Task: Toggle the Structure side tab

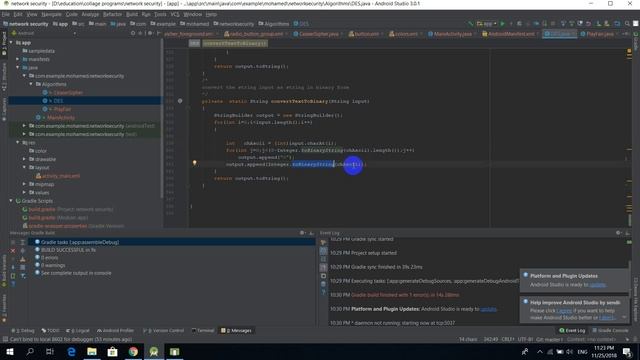Action: [x=4, y=77]
